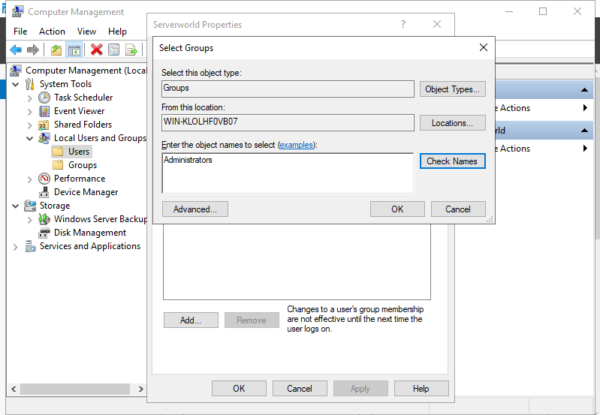Click the Disk Management icon
Screen dimensions: 600x415
pos(44,233)
